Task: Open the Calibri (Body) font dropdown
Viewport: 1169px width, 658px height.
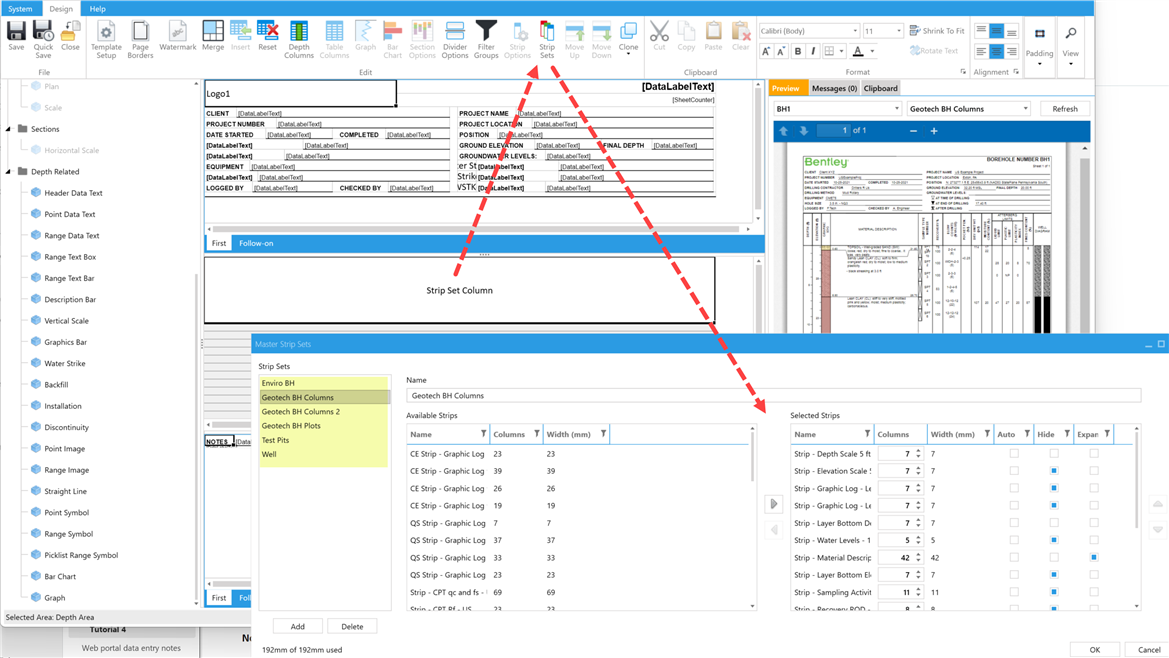Action: pyautogui.click(x=855, y=31)
